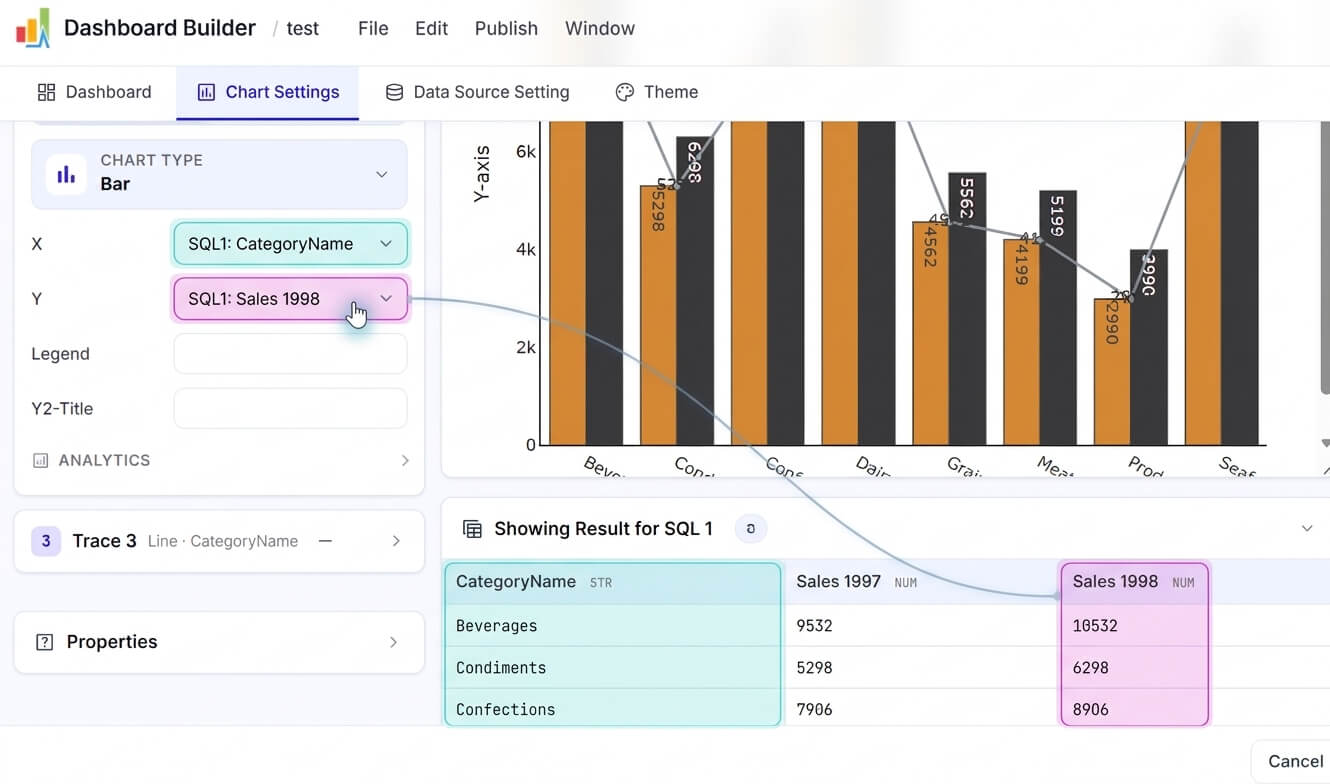Click the Beverages cell
The image size is (1330, 784).
click(x=613, y=626)
